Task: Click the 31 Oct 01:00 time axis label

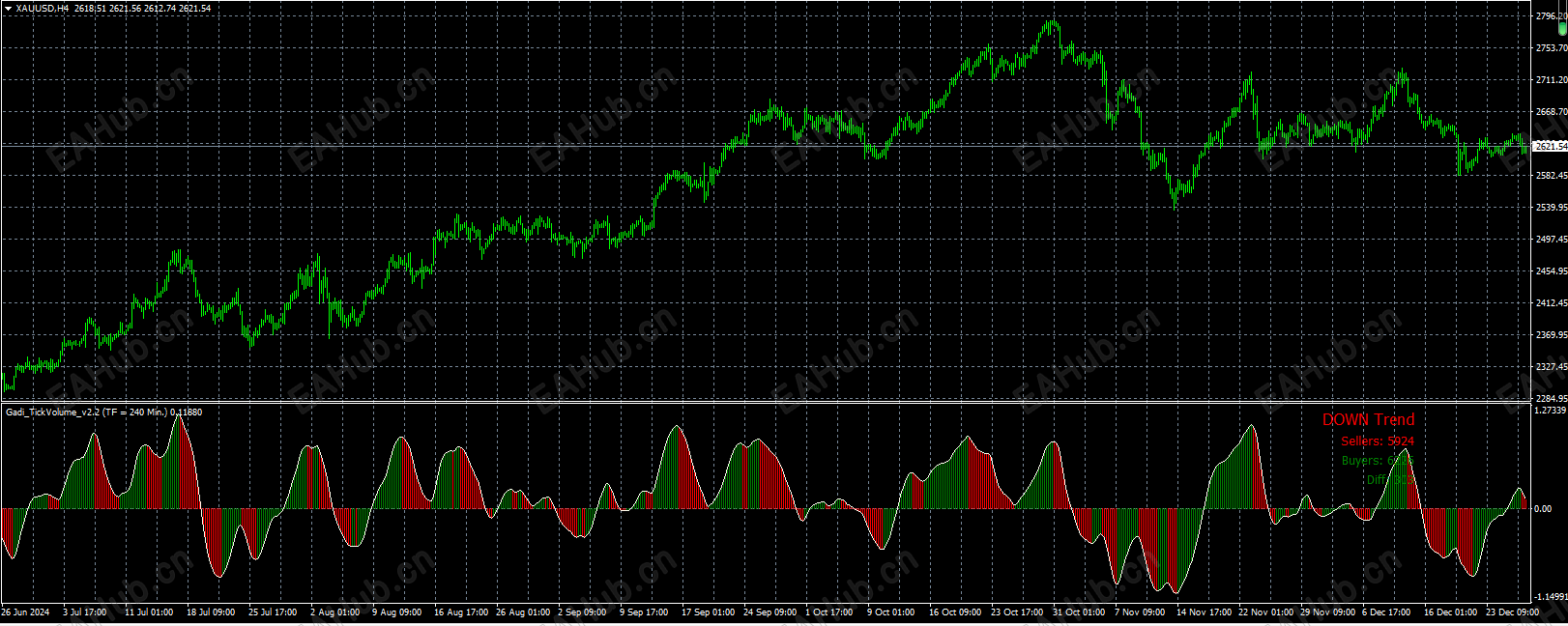Action: tap(1079, 612)
